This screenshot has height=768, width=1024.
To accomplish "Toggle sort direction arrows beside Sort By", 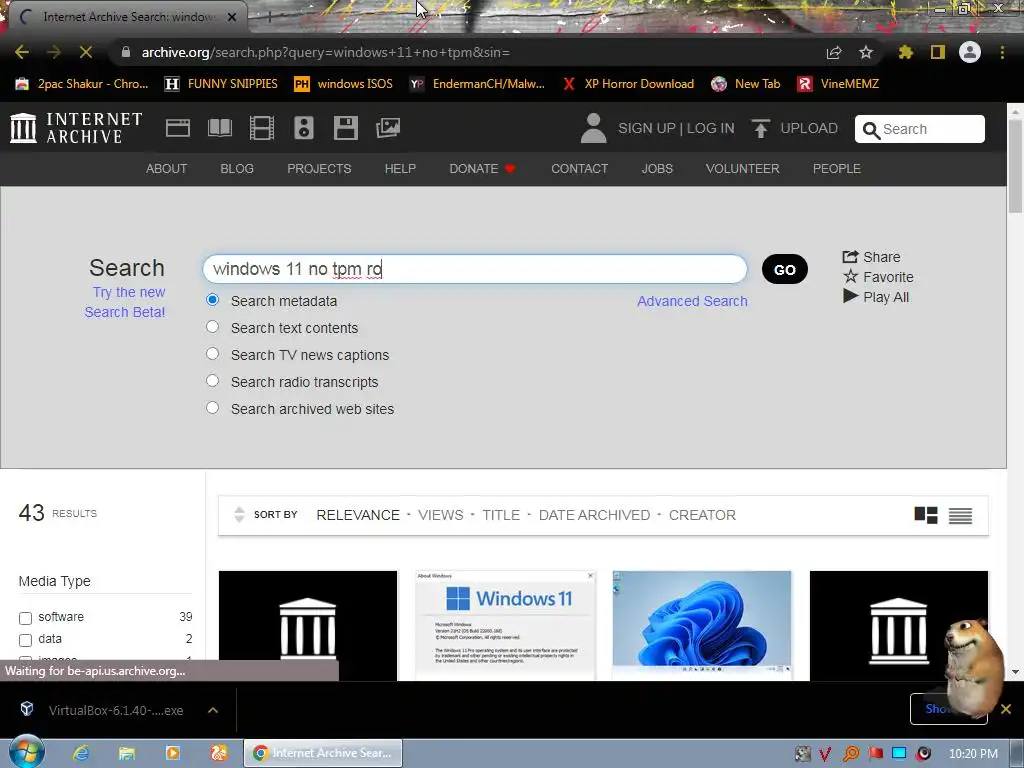I will point(239,515).
